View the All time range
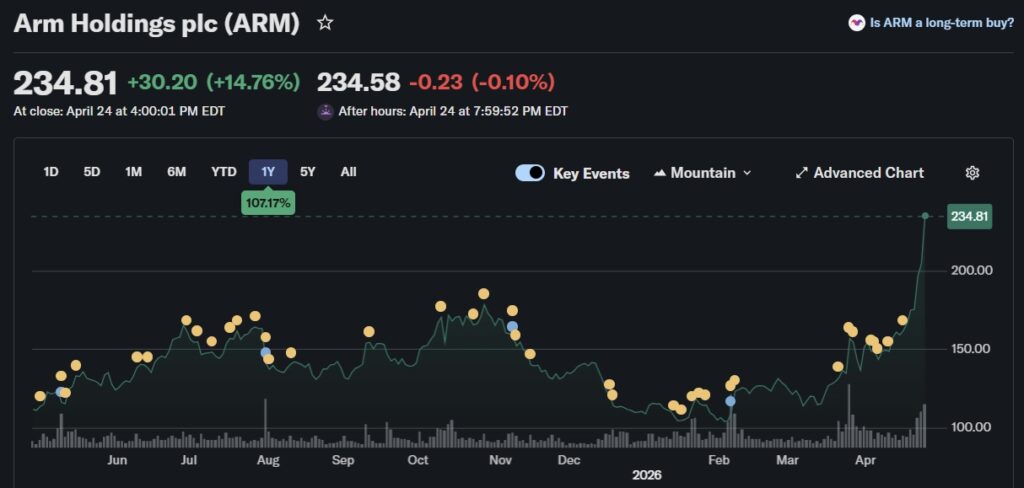The image size is (1024, 488). tap(348, 172)
